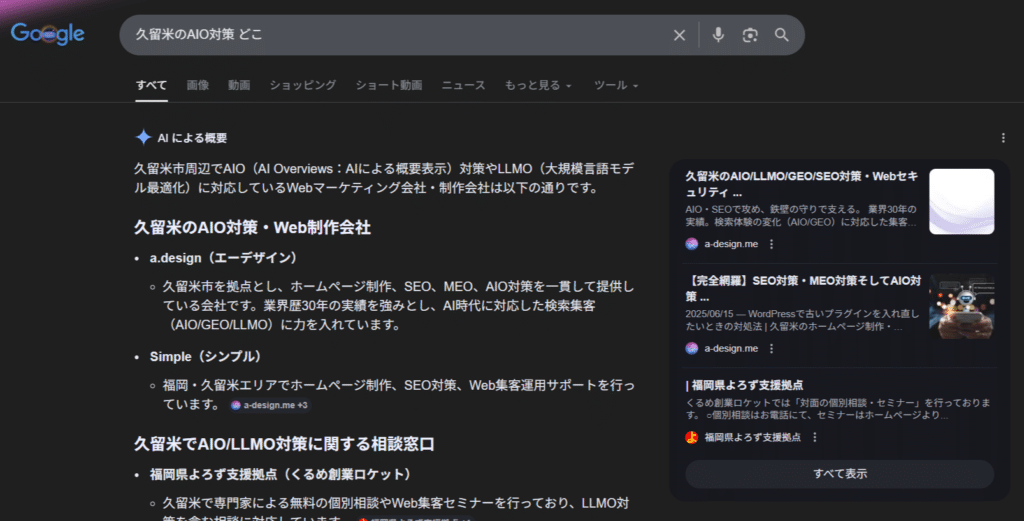Open the ショート動画 tab

point(389,85)
